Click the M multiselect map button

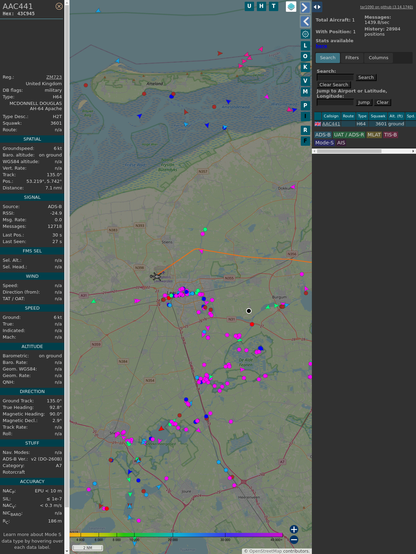(x=305, y=92)
